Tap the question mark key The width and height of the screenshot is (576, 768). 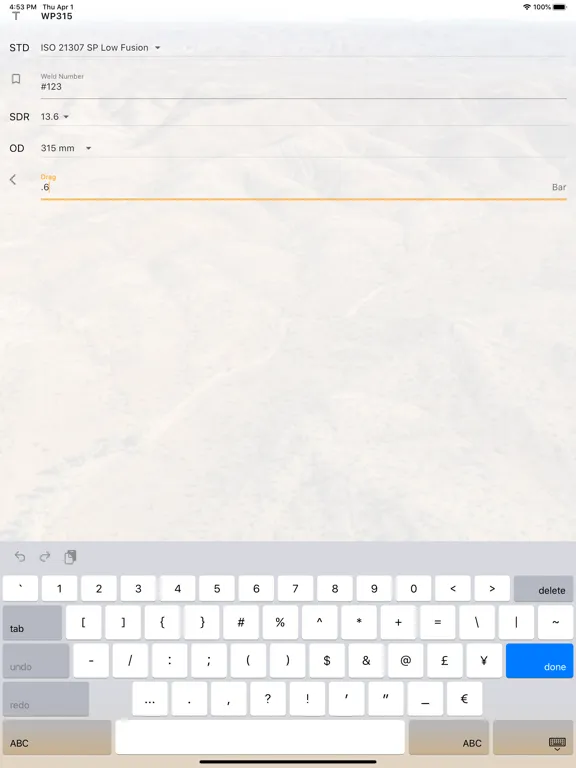tap(268, 699)
